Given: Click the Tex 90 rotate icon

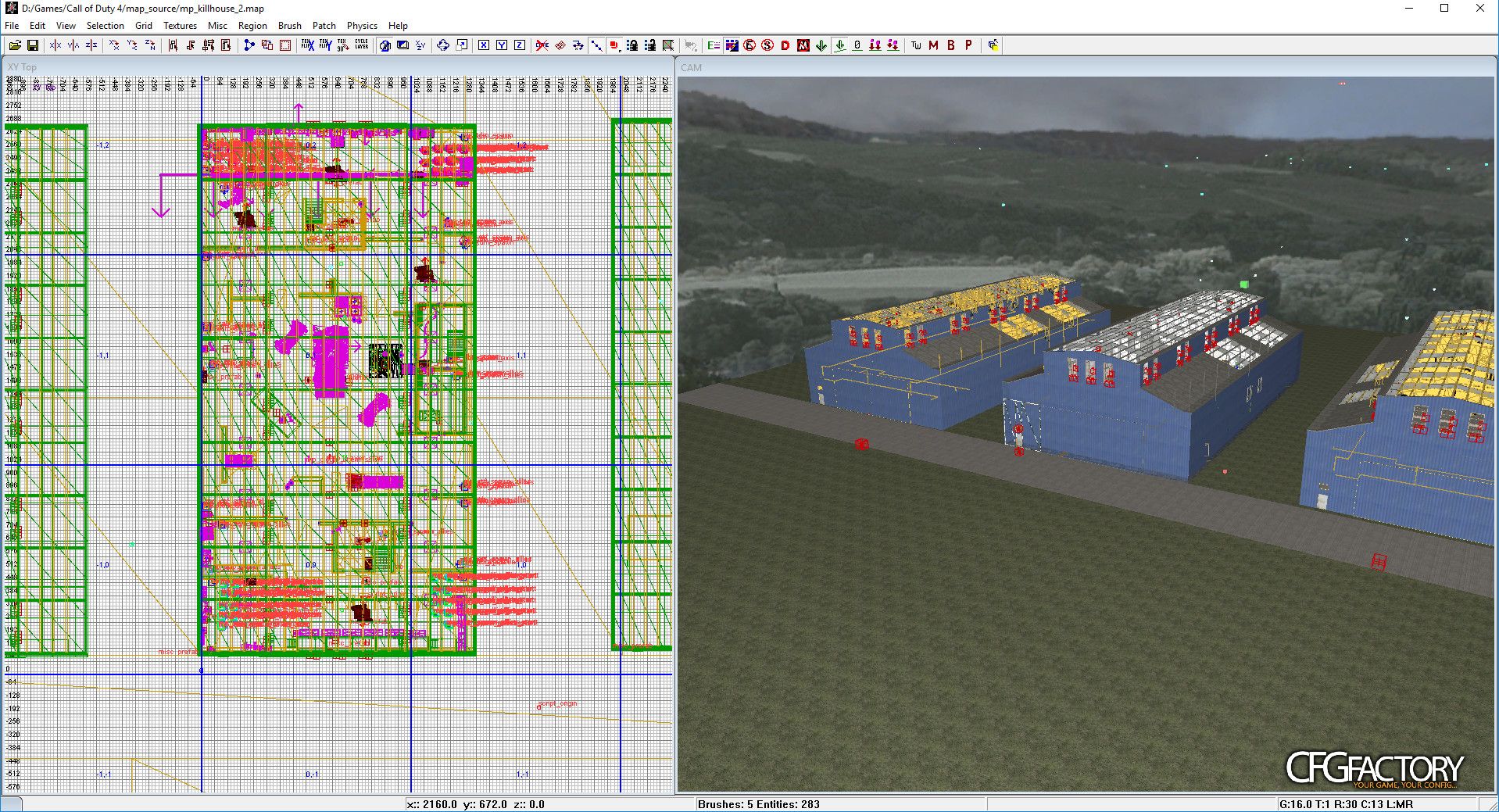Looking at the screenshot, I should [x=343, y=45].
